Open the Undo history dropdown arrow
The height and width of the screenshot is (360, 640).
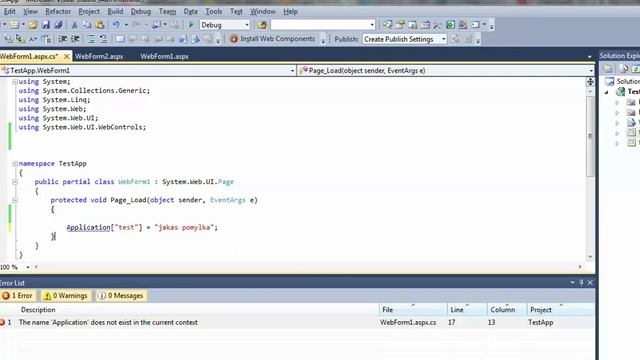[x=126, y=25]
